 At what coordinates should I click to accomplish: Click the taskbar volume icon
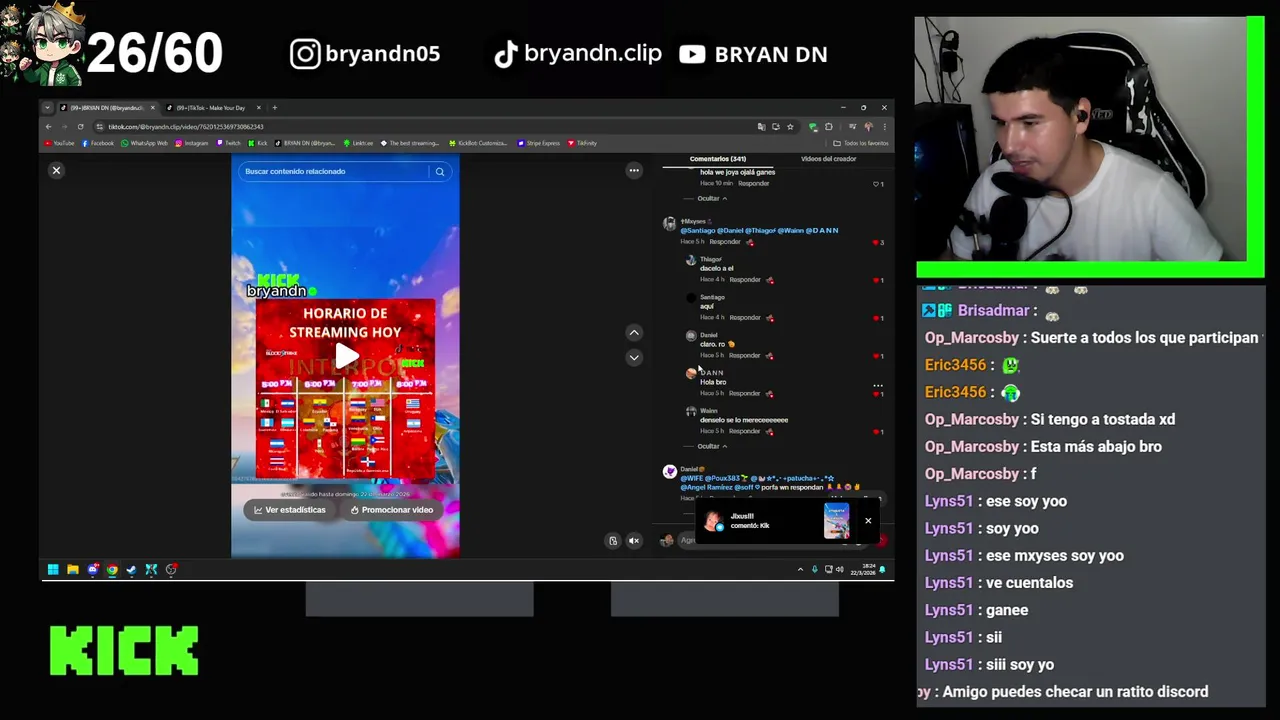(x=840, y=570)
